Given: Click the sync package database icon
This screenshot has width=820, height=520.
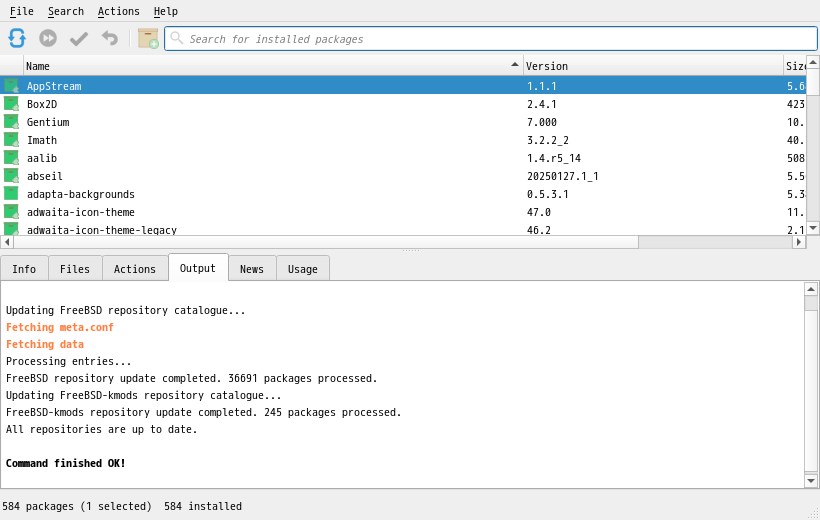Looking at the screenshot, I should click(17, 38).
